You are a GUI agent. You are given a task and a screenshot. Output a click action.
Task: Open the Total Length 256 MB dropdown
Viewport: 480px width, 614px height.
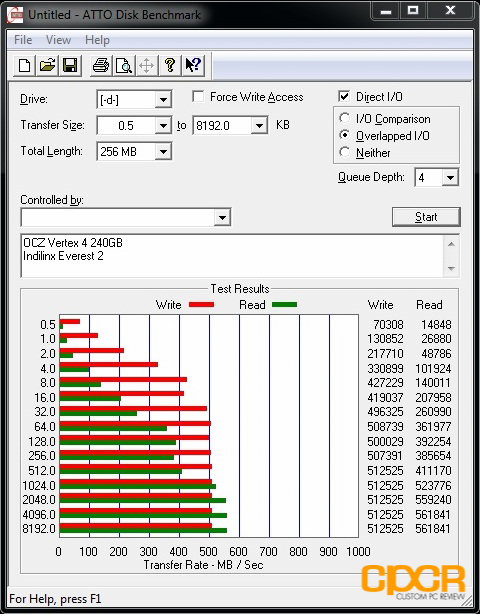(x=163, y=152)
